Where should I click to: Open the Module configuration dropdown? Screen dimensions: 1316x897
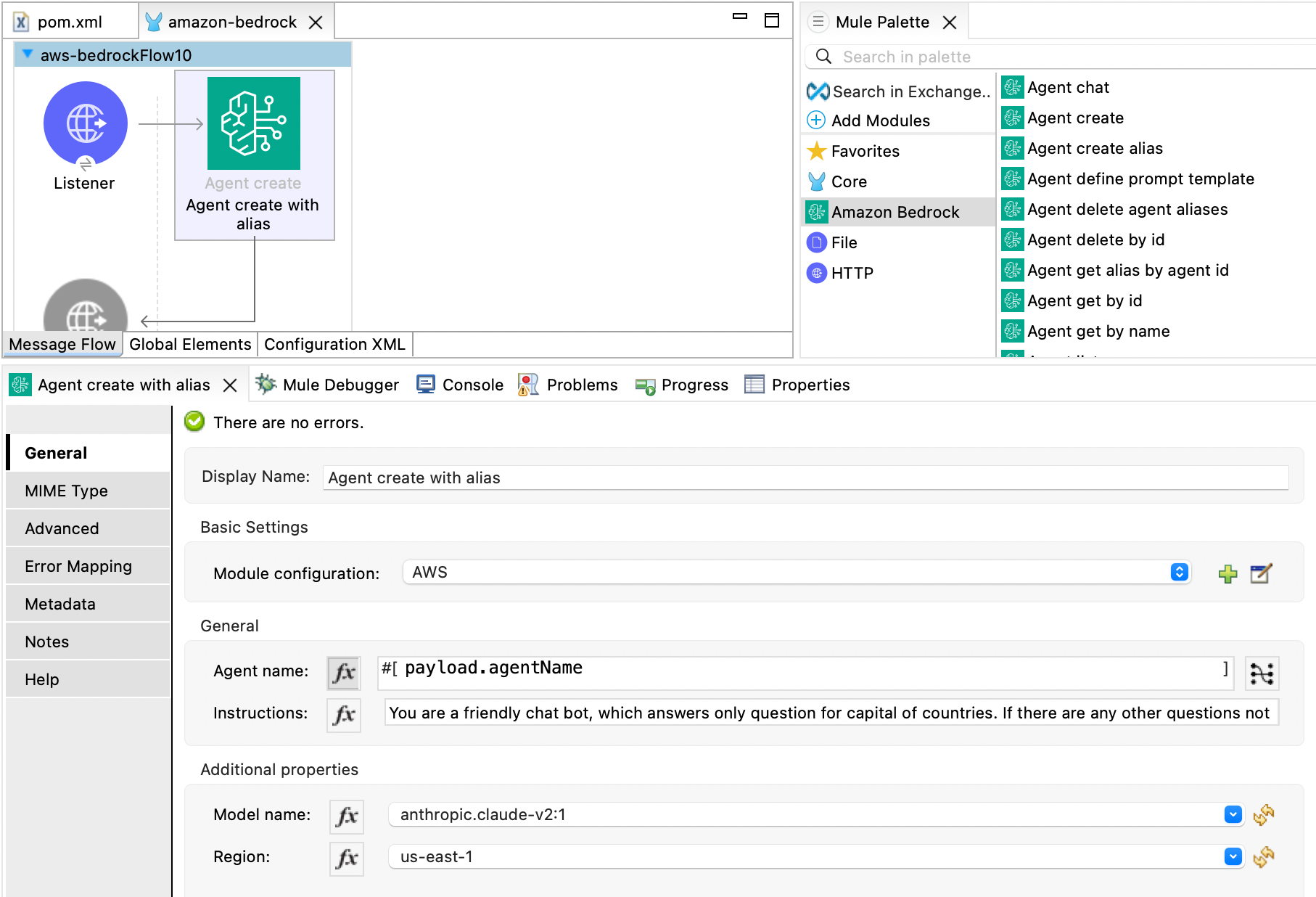(797, 572)
